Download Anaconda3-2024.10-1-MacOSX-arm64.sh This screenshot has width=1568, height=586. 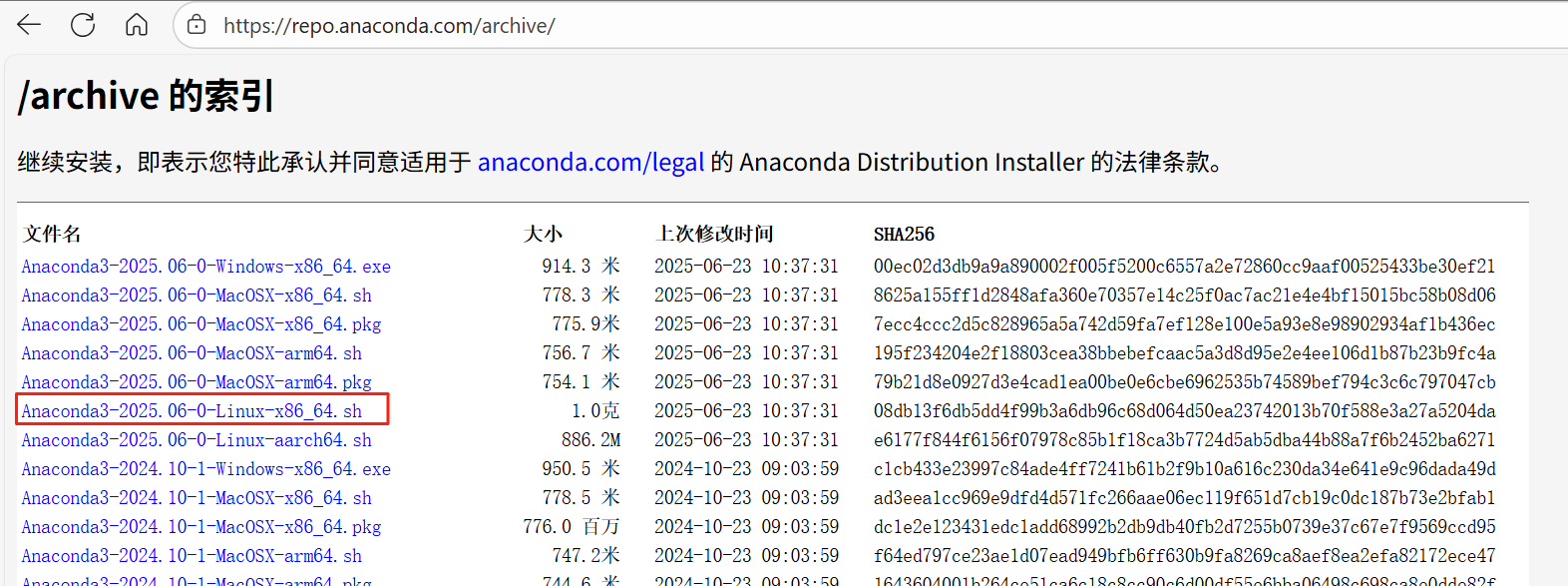(x=192, y=556)
